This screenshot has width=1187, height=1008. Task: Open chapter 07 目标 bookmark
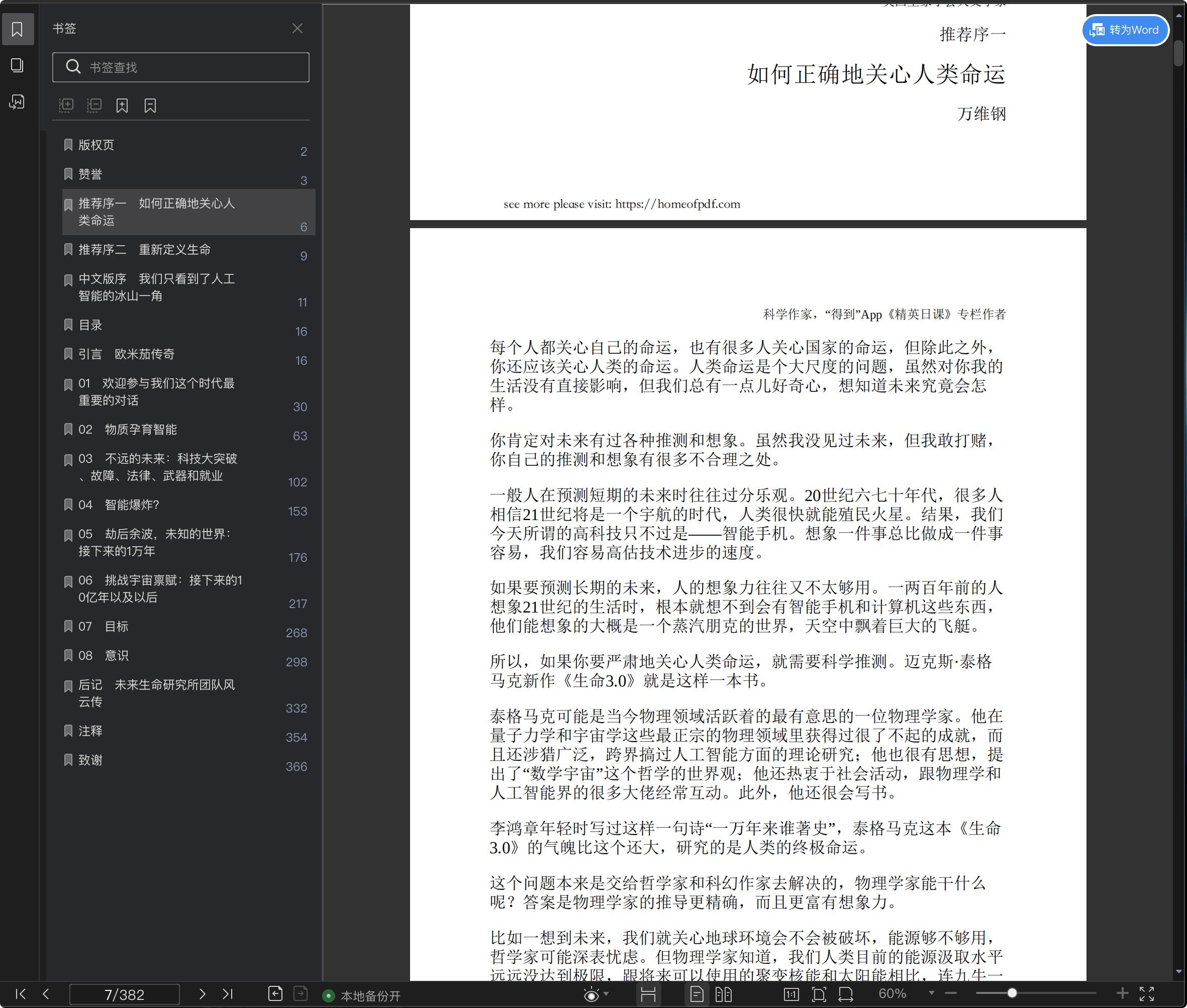pyautogui.click(x=188, y=628)
